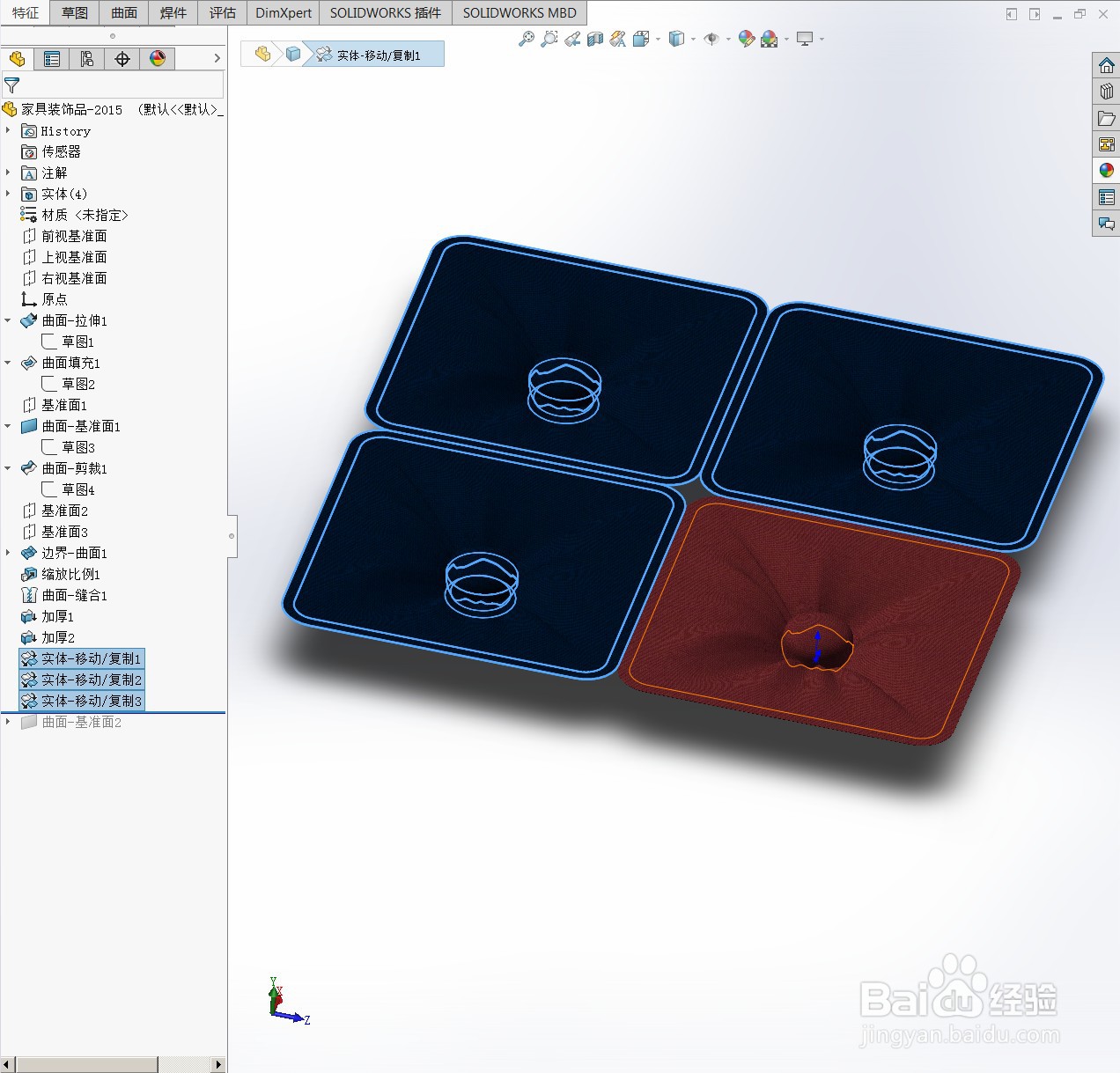Open File Explorer icon in task pane
This screenshot has height=1073, width=1120.
pyautogui.click(x=1107, y=118)
